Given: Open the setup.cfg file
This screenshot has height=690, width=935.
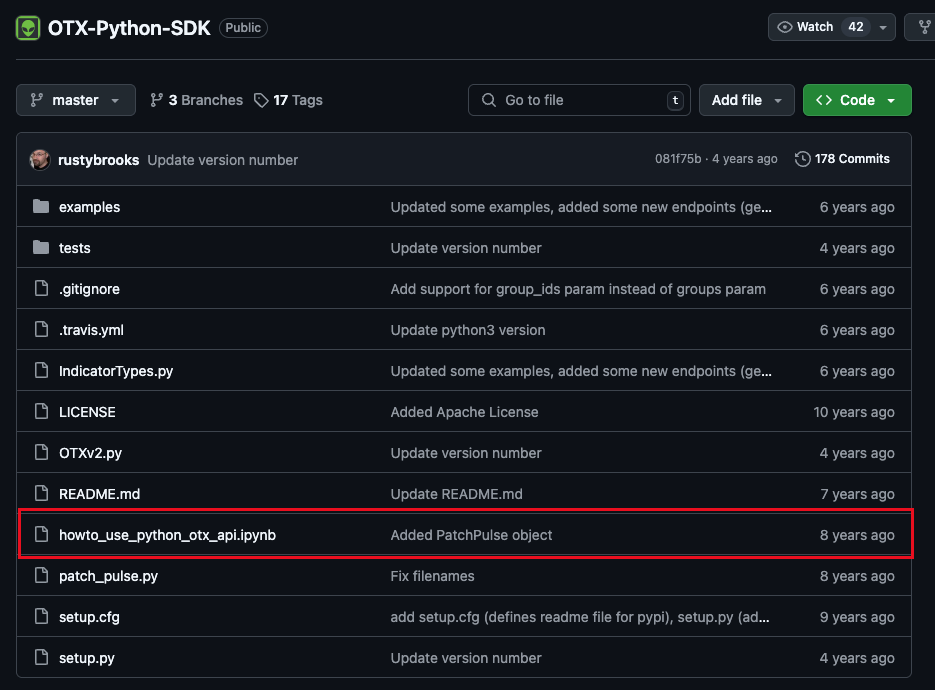Looking at the screenshot, I should click(x=89, y=617).
